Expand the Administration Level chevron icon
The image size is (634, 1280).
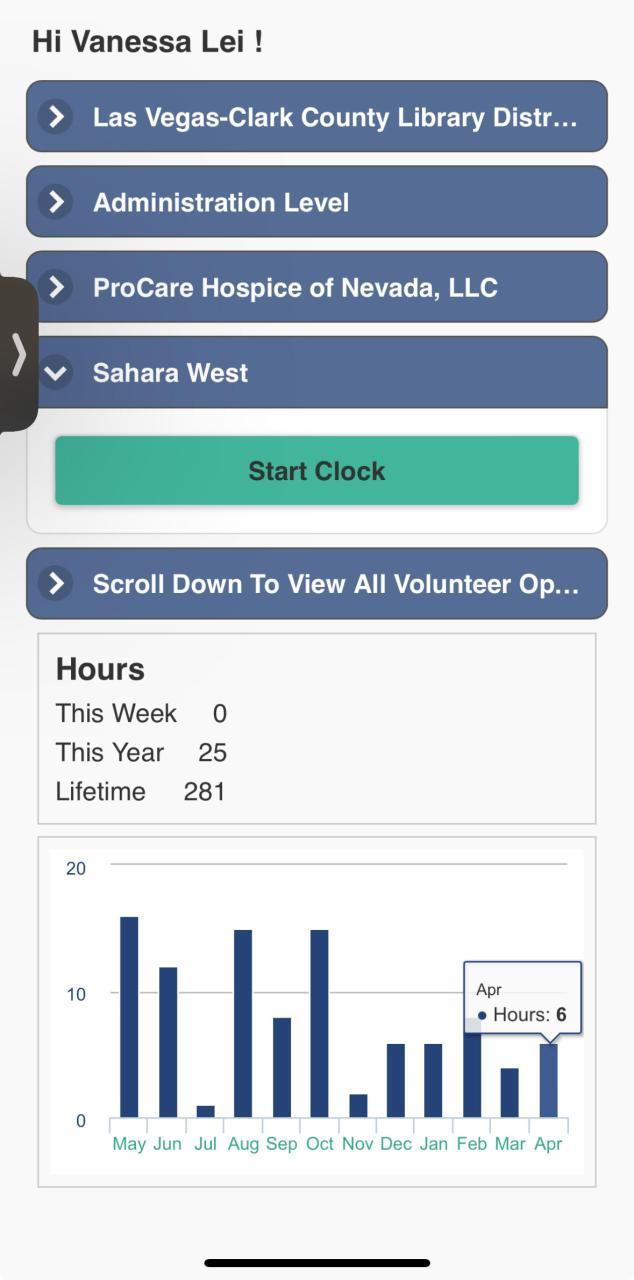(57, 202)
